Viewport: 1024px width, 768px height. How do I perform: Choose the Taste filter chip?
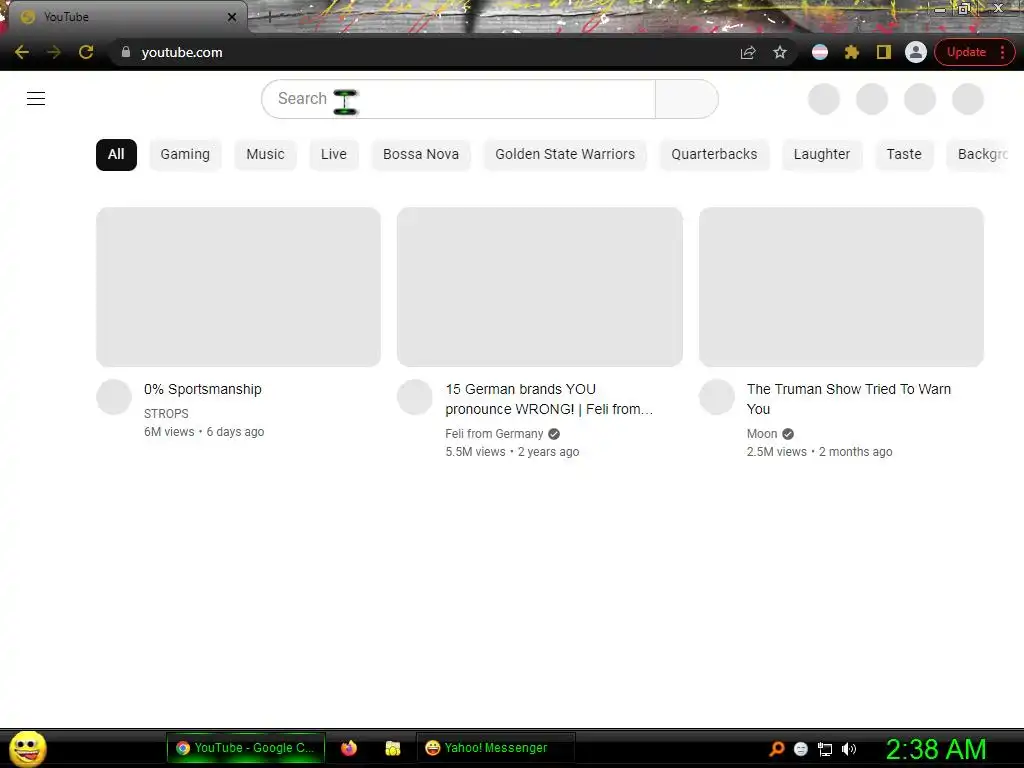click(904, 155)
